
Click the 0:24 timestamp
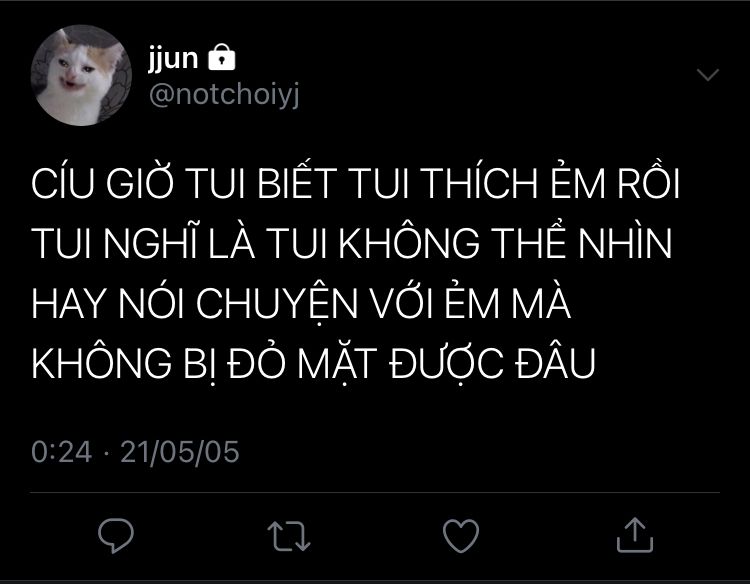tap(61, 452)
